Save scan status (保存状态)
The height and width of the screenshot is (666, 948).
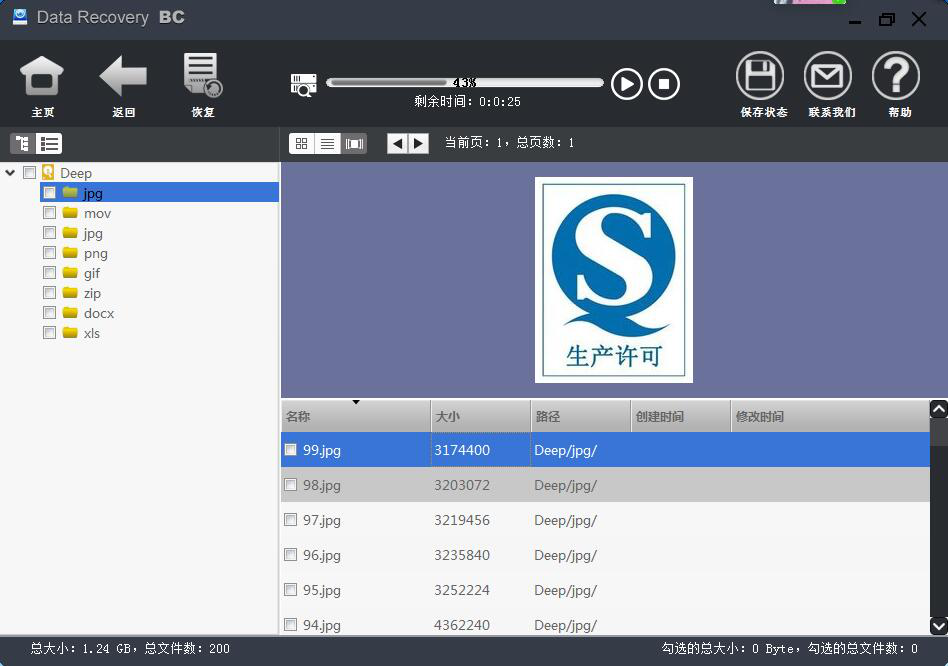(760, 76)
